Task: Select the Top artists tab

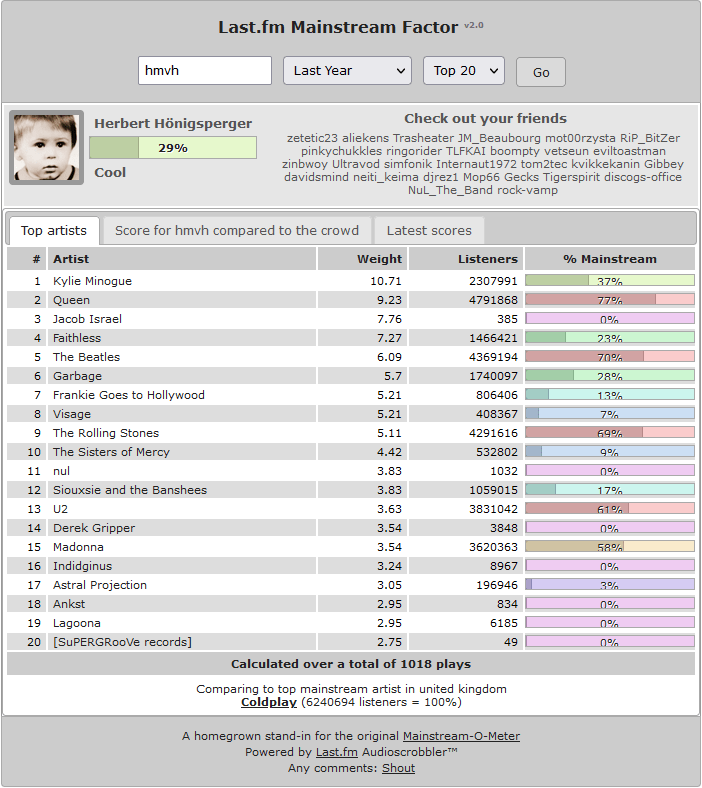Action: (54, 231)
